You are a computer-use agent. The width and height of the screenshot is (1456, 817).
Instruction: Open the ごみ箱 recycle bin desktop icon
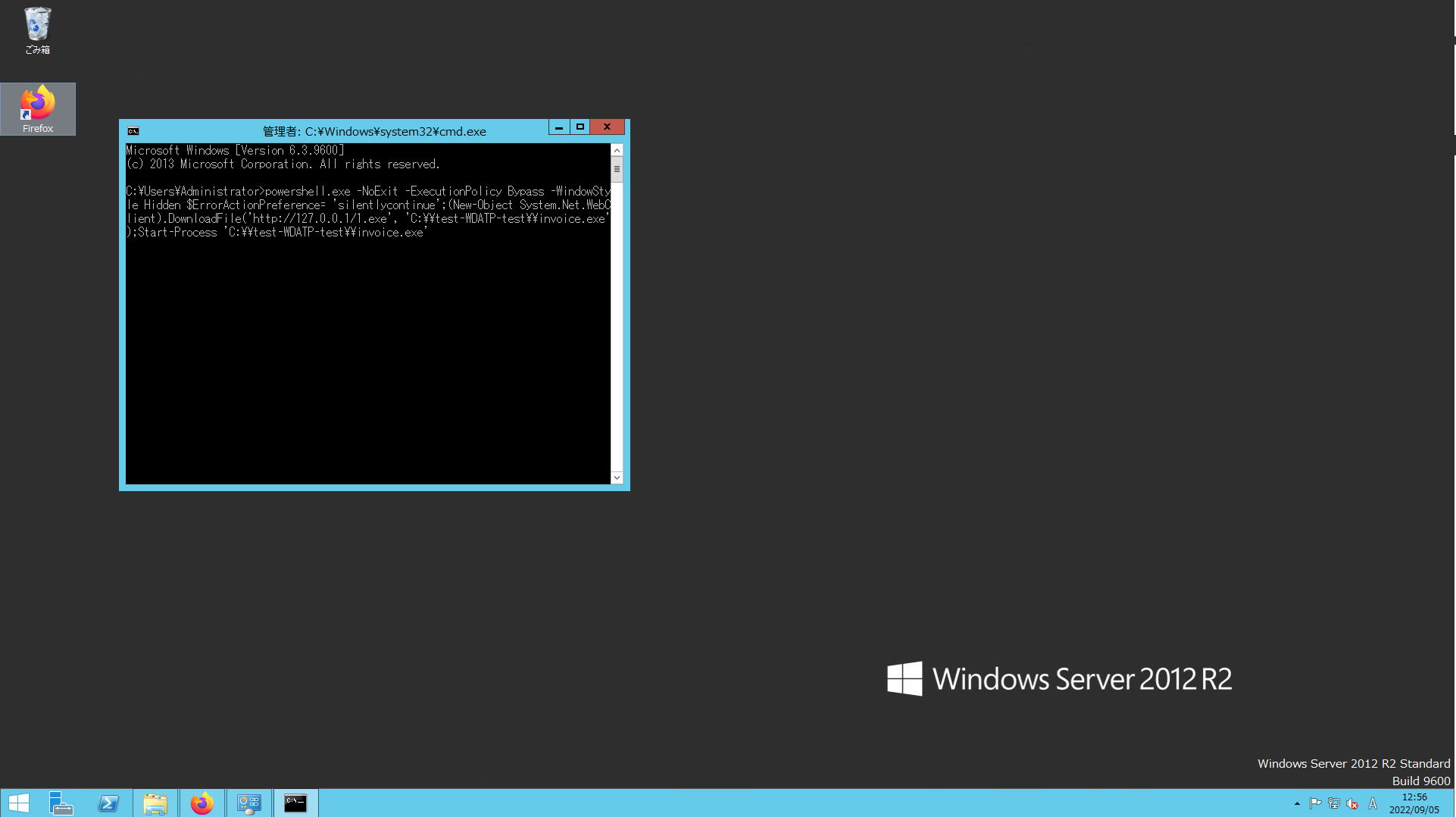tap(37, 30)
